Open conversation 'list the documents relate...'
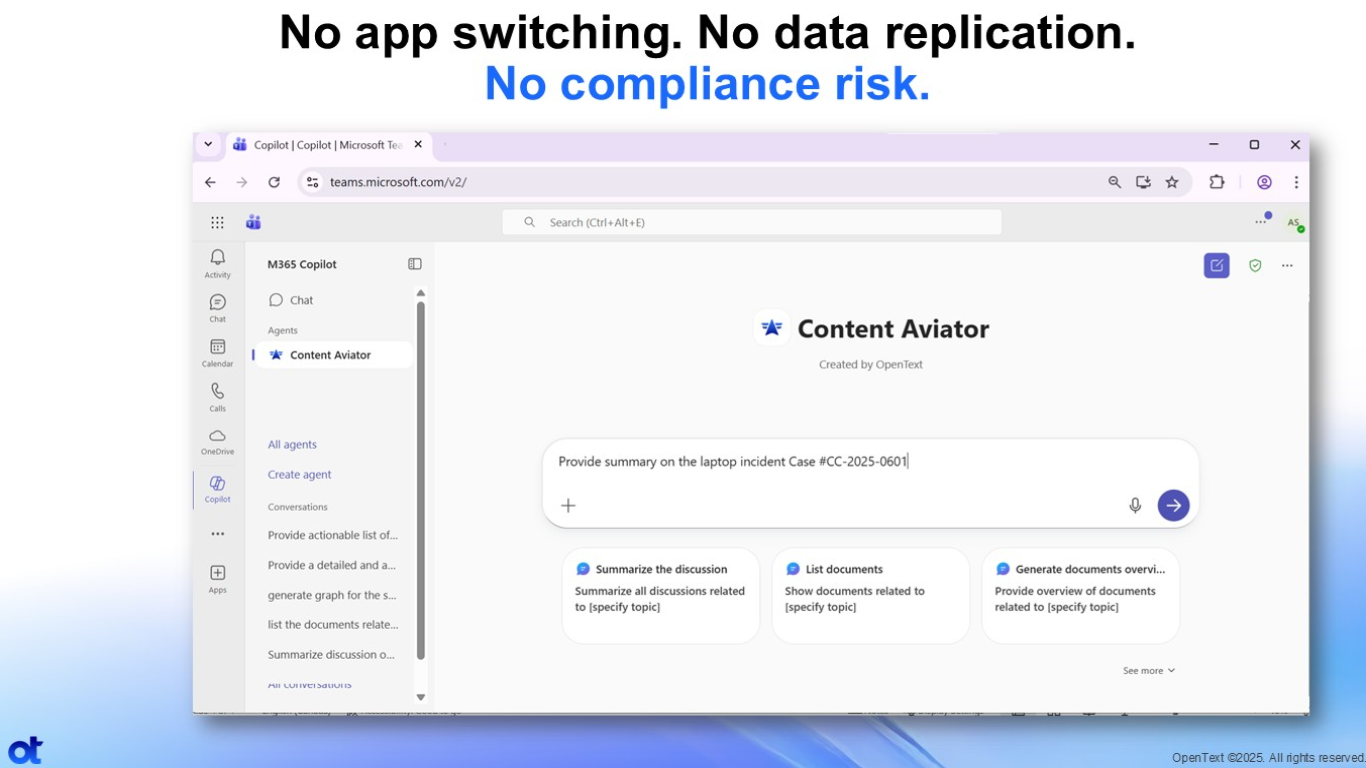This screenshot has width=1366, height=768. click(x=333, y=625)
